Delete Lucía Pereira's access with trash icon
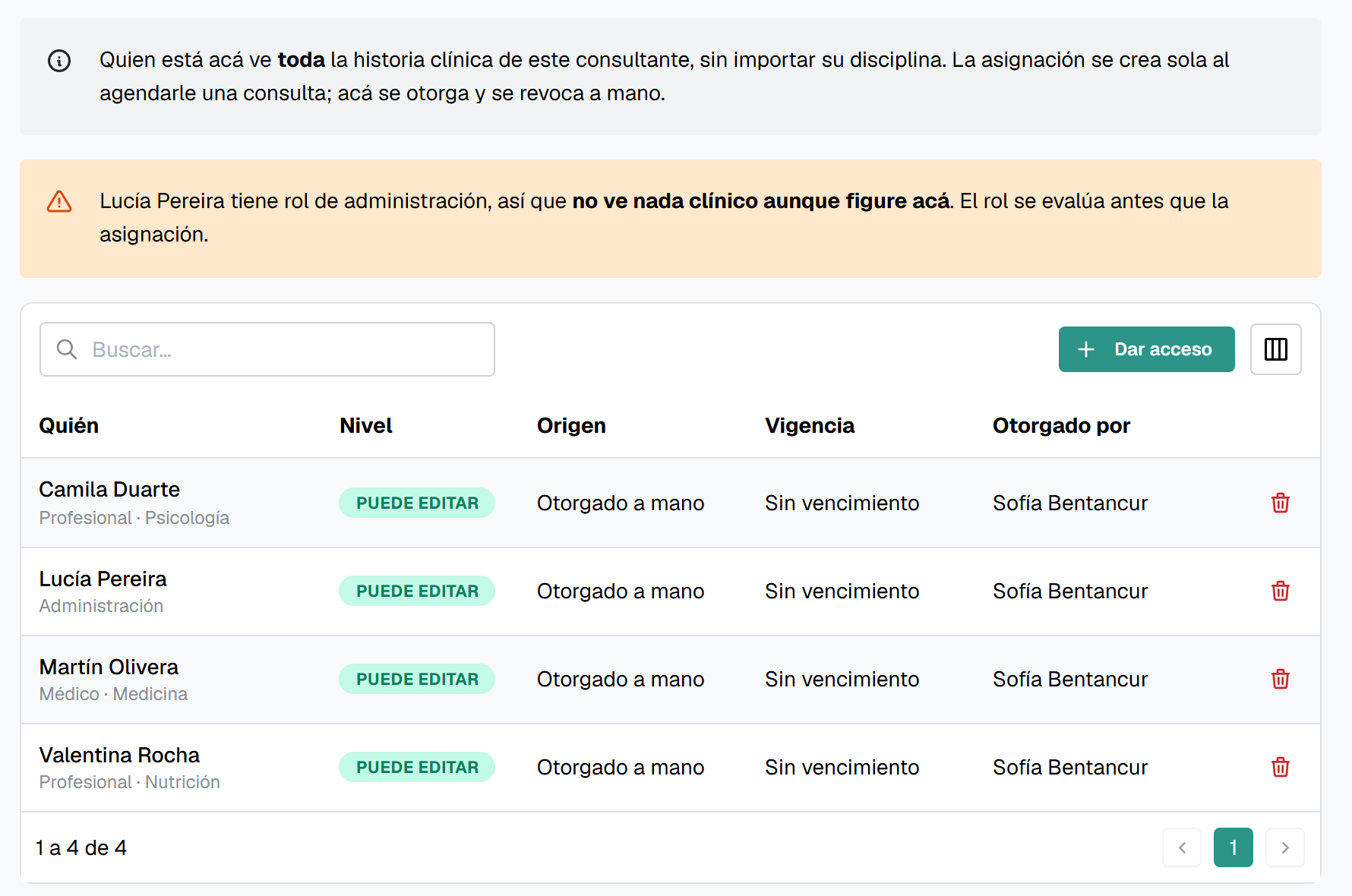The width and height of the screenshot is (1352, 896). [x=1280, y=591]
